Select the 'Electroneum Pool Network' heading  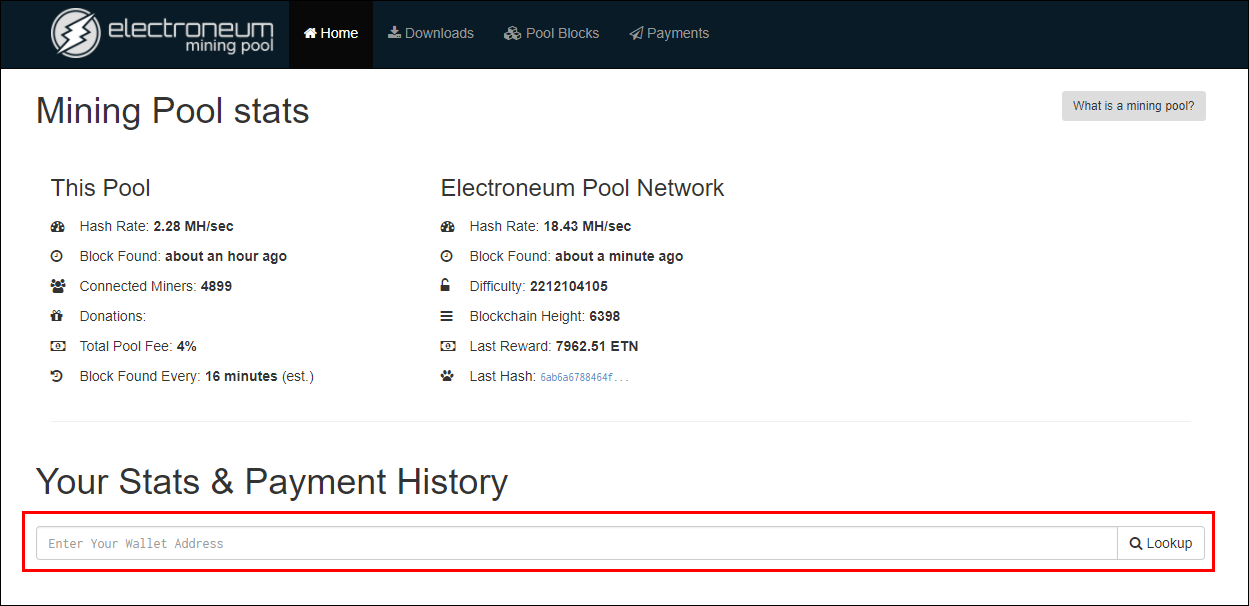click(582, 188)
